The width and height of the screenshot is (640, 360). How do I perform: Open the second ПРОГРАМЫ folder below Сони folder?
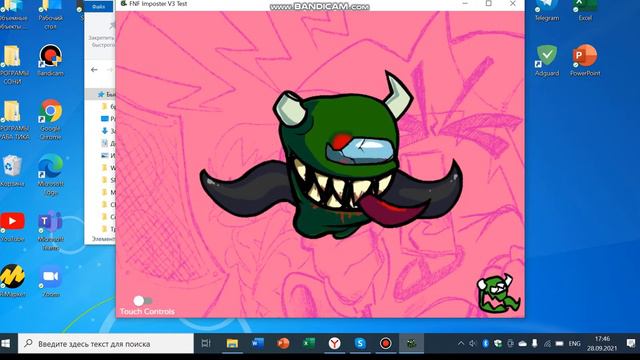pyautogui.click(x=13, y=120)
